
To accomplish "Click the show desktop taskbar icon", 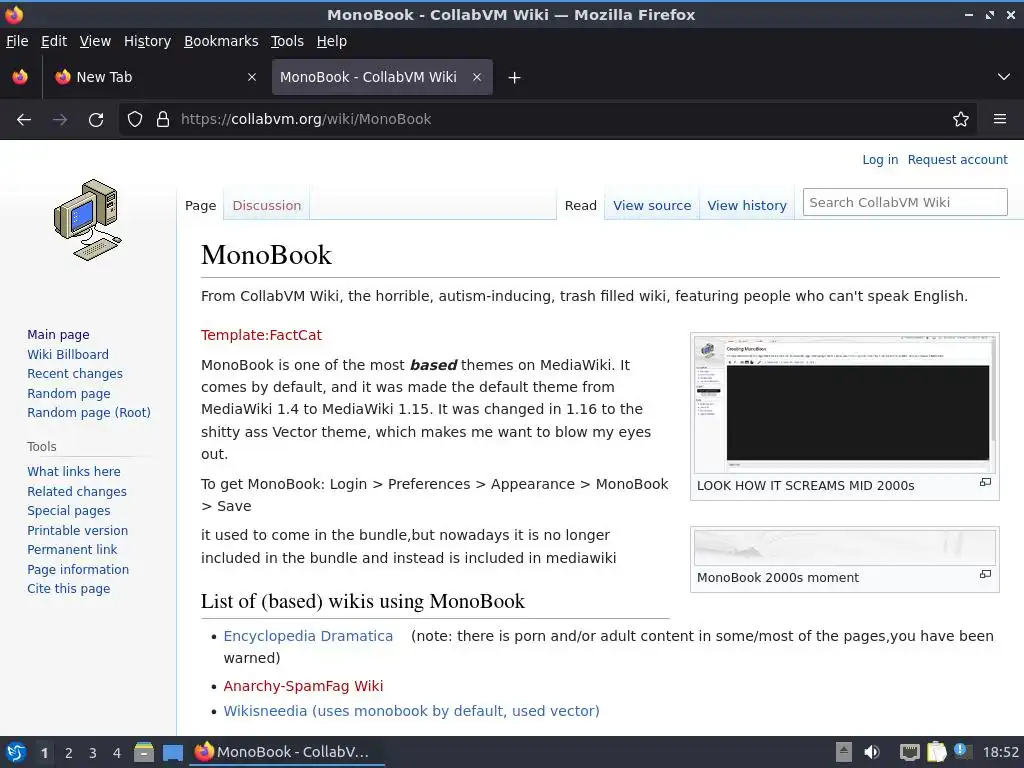I will click(x=173, y=753).
